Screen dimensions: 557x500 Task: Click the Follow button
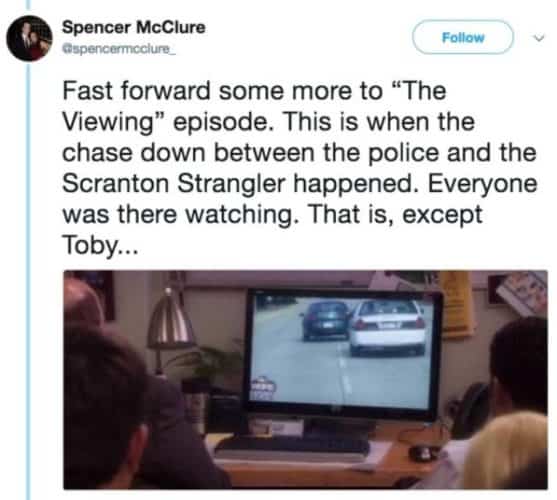tap(463, 37)
